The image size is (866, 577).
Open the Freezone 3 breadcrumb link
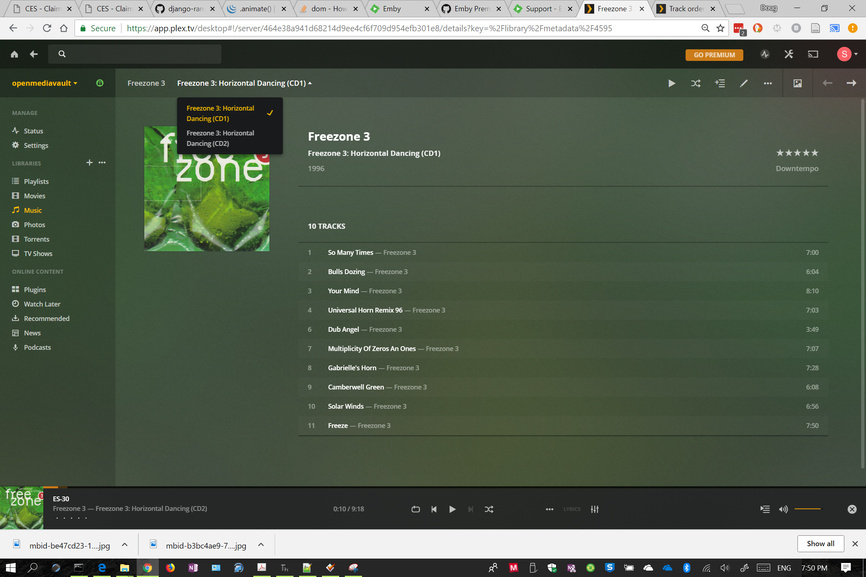pos(146,83)
